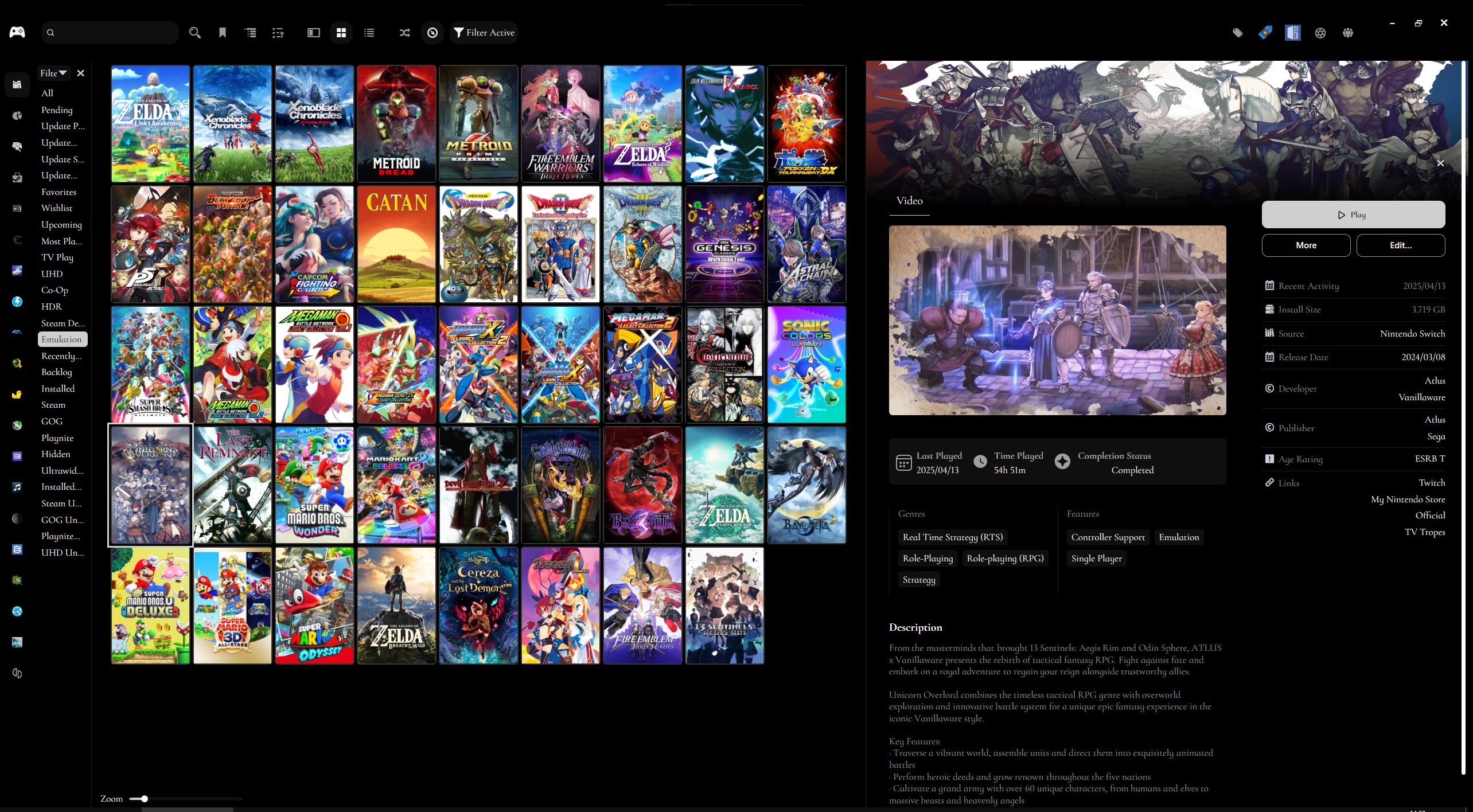
Task: Pick a random game with shuffle icon
Action: pyautogui.click(x=405, y=33)
